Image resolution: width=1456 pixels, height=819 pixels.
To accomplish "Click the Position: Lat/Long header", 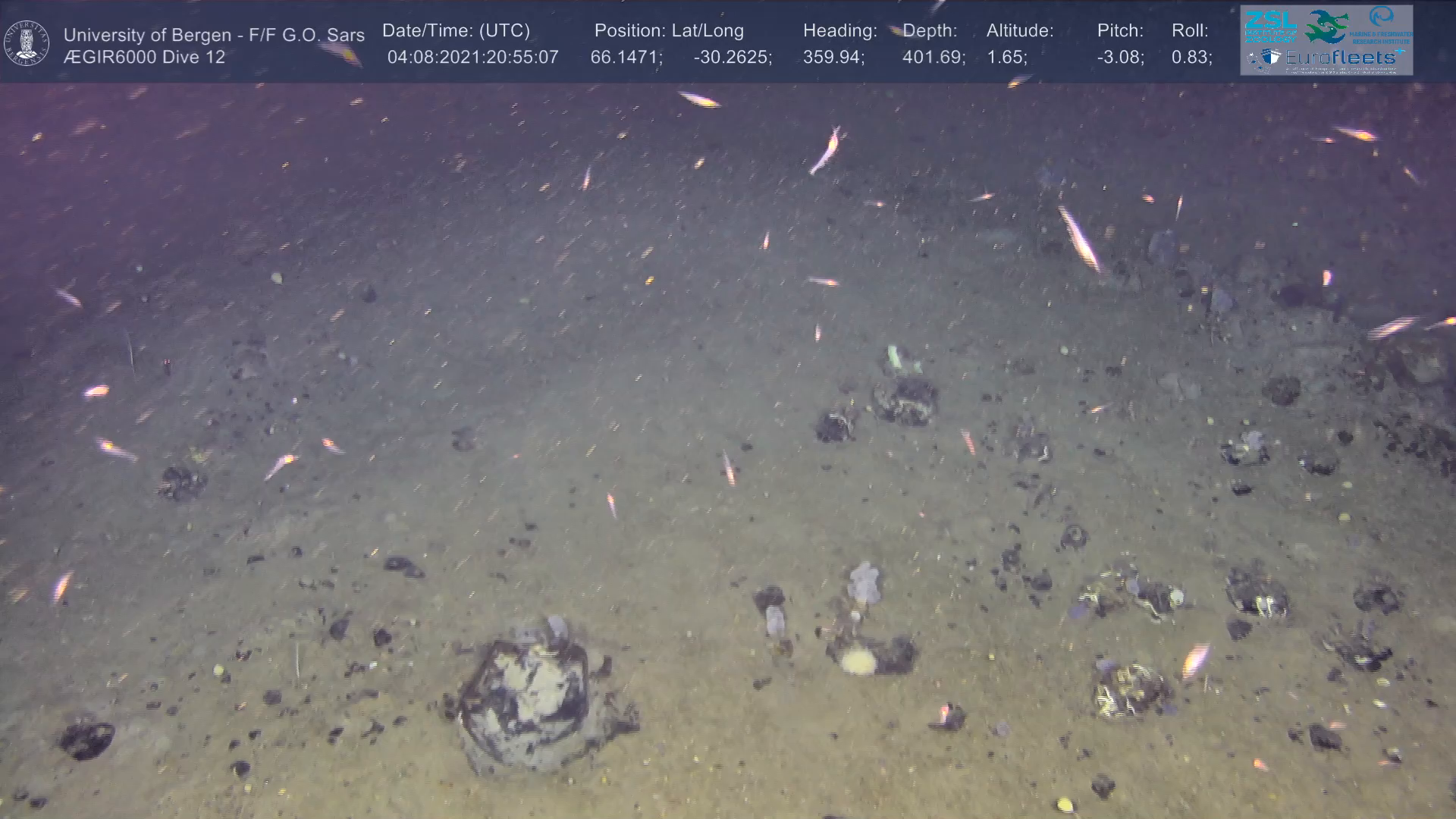I will pyautogui.click(x=669, y=31).
